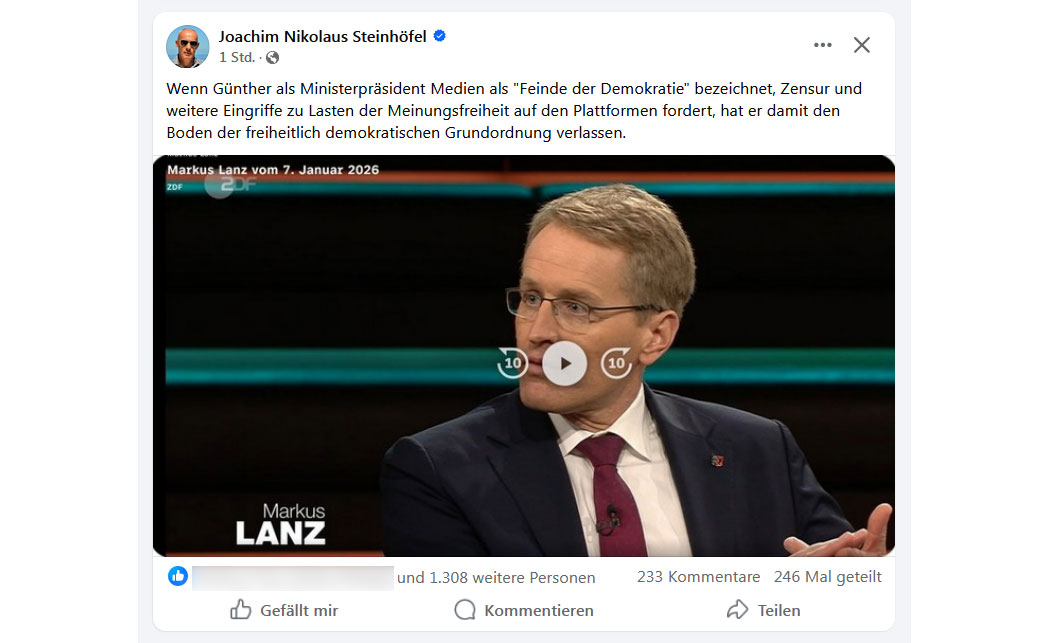
Task: Click the globe public-audience icon
Action: coord(273,58)
